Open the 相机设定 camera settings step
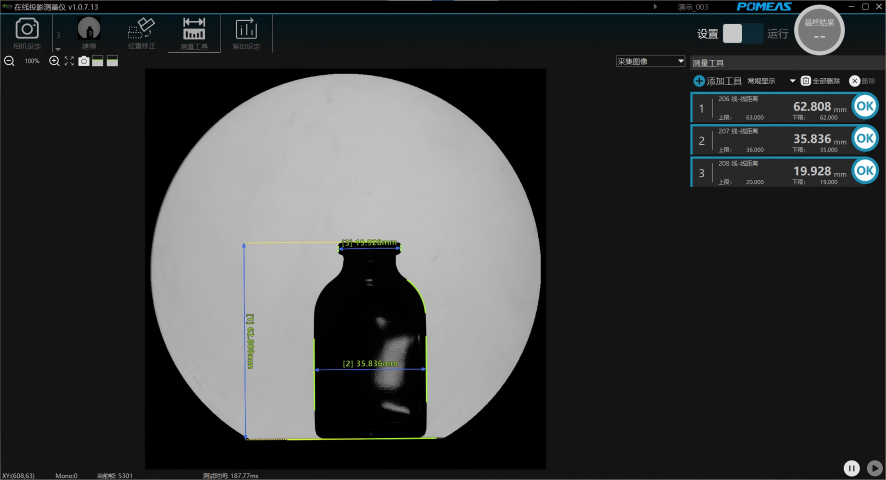This screenshot has height=480, width=886. click(27, 34)
